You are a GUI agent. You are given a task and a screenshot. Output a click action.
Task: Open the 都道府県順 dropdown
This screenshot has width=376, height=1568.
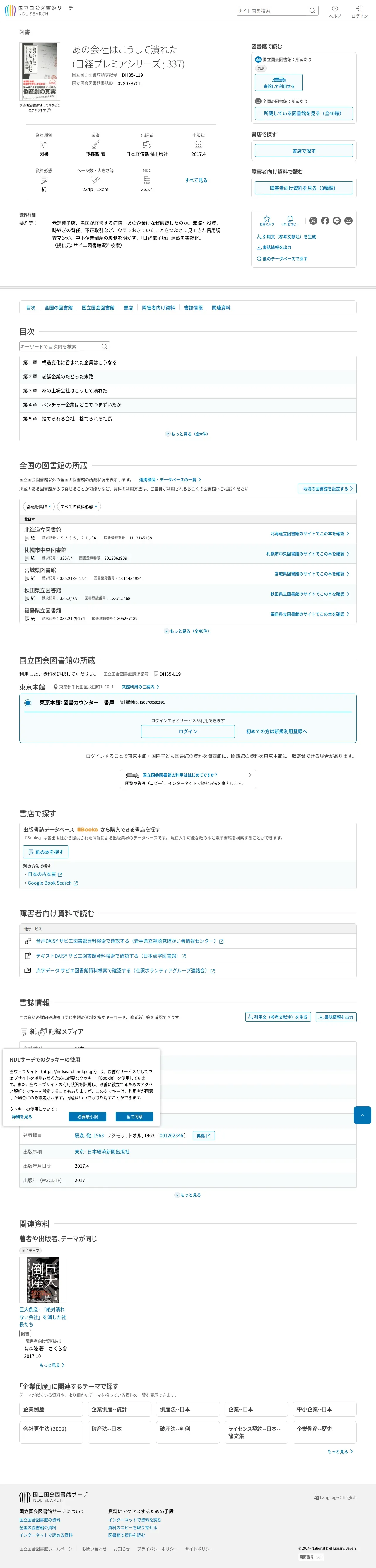(x=39, y=506)
